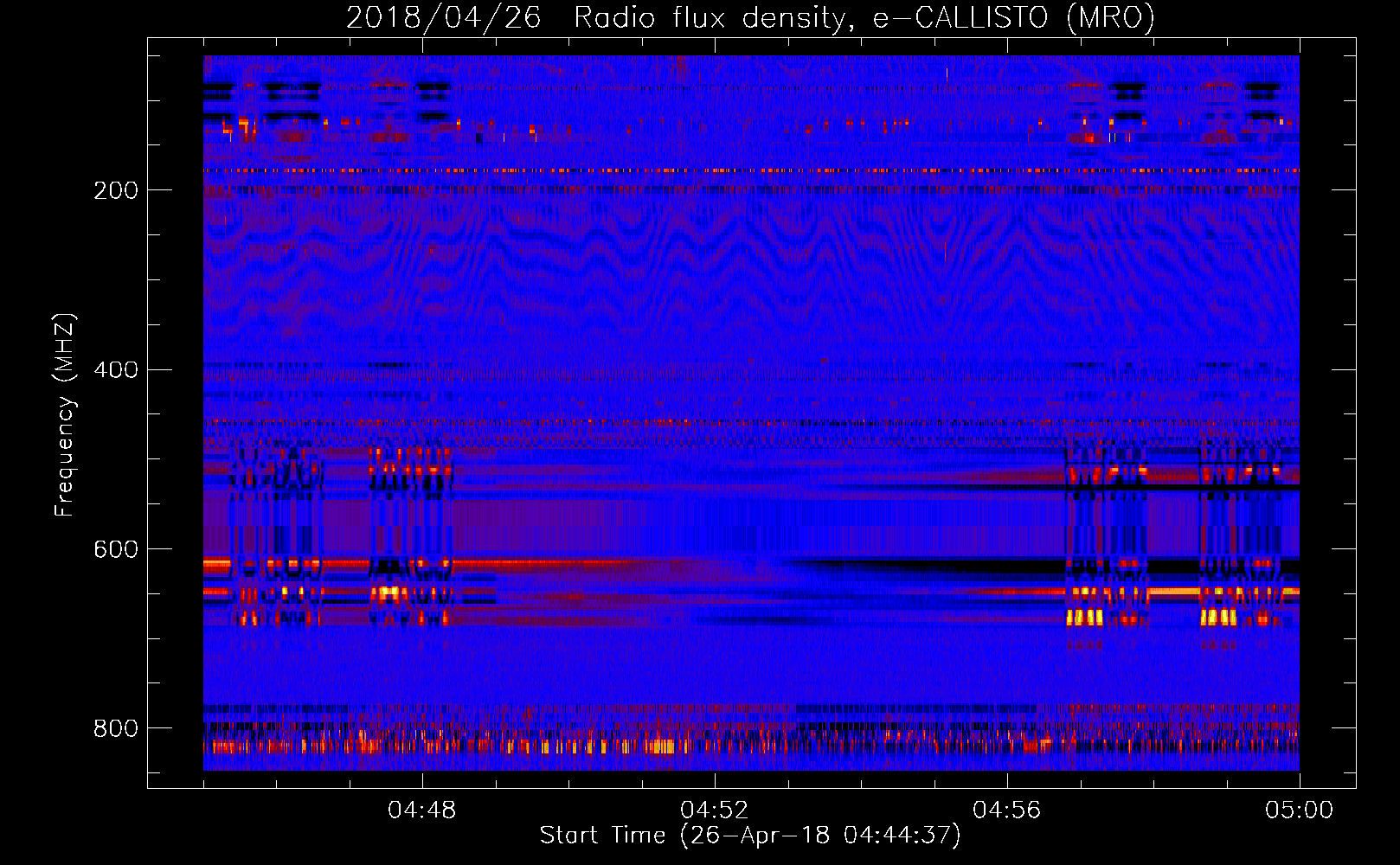This screenshot has width=1400, height=865.
Task: Click the plot title '2018/04/26 Radio flux density'
Action: (750, 17)
